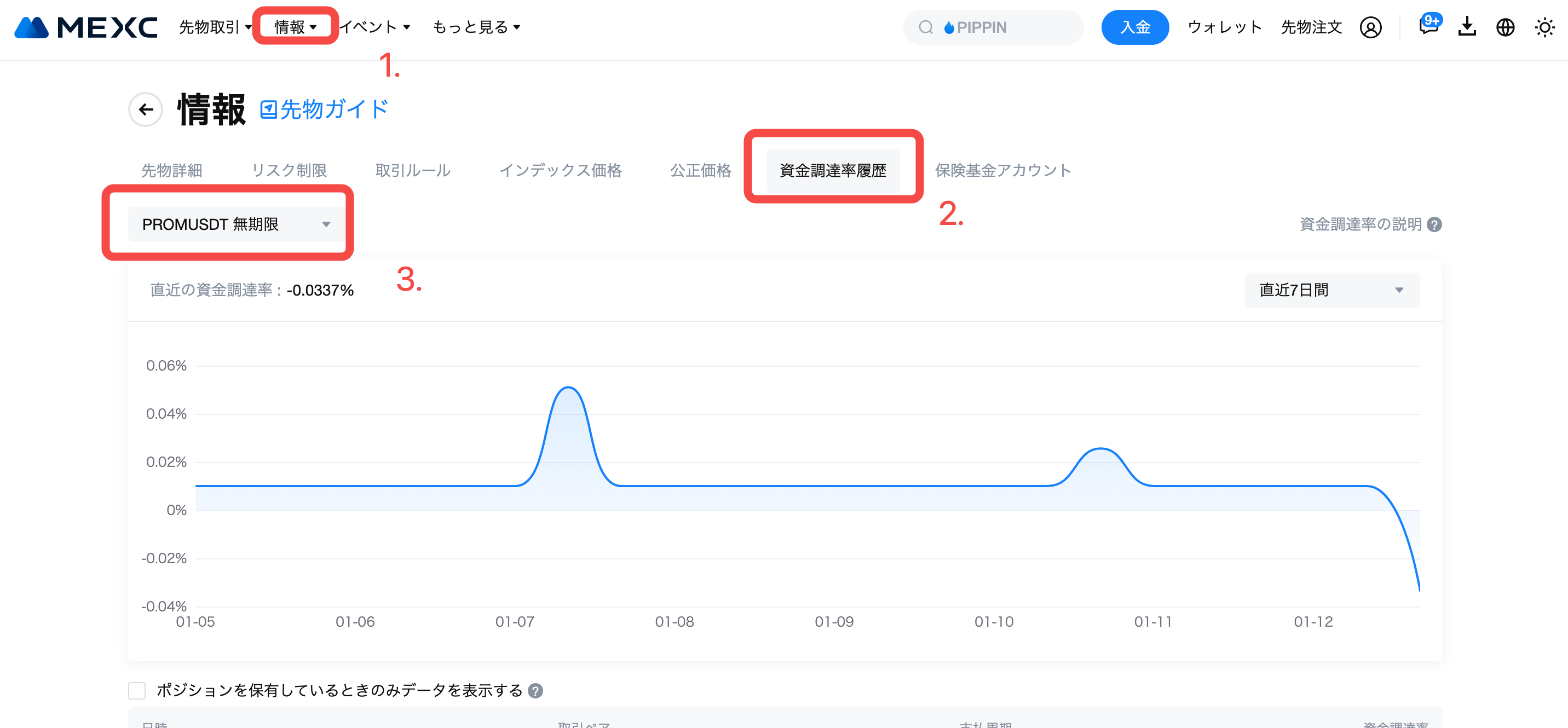Click the blue 入金 button
Image resolution: width=1568 pixels, height=728 pixels.
coord(1134,27)
